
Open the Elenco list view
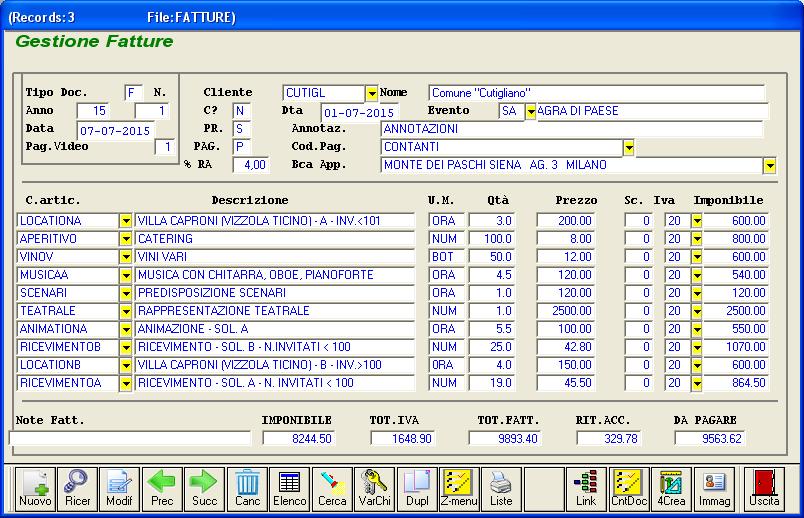pos(289,487)
